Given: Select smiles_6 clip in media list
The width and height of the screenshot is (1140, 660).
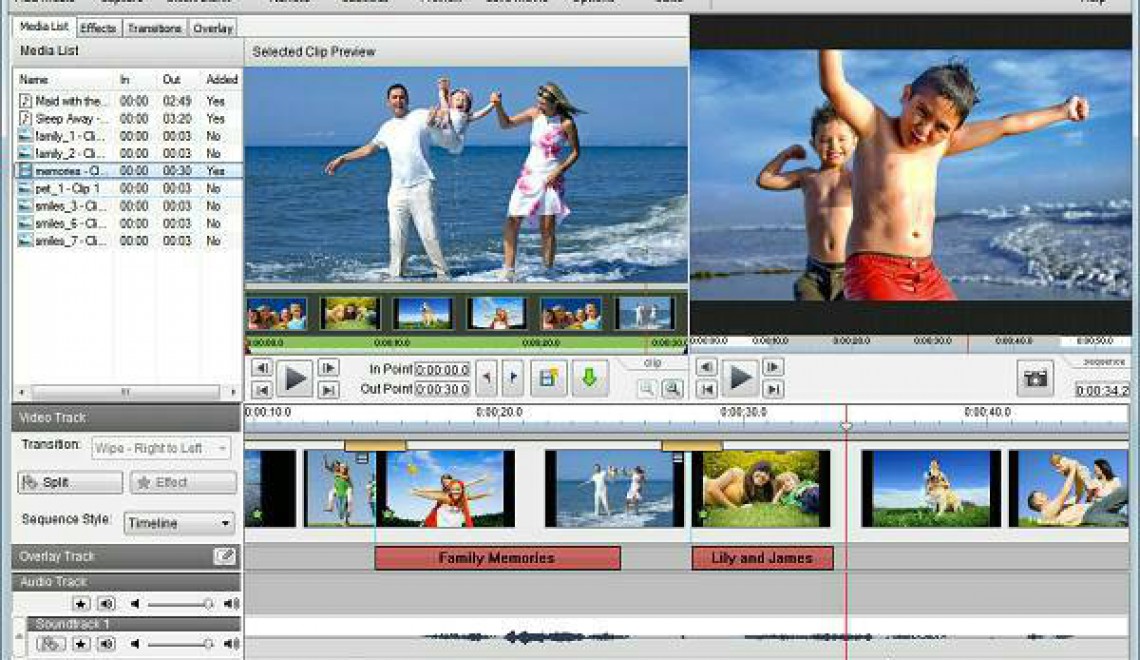Looking at the screenshot, I should tap(127, 223).
